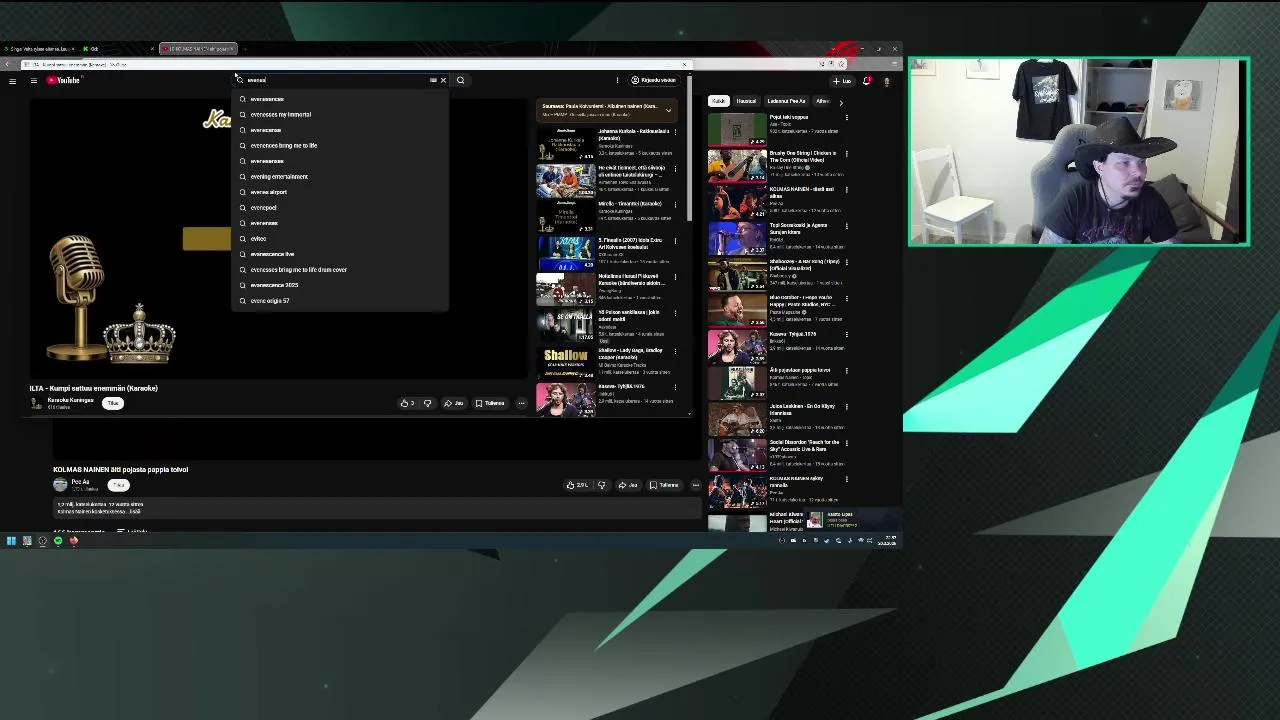The width and height of the screenshot is (1280, 720).
Task: Clear the search field with the X icon
Action: [443, 80]
